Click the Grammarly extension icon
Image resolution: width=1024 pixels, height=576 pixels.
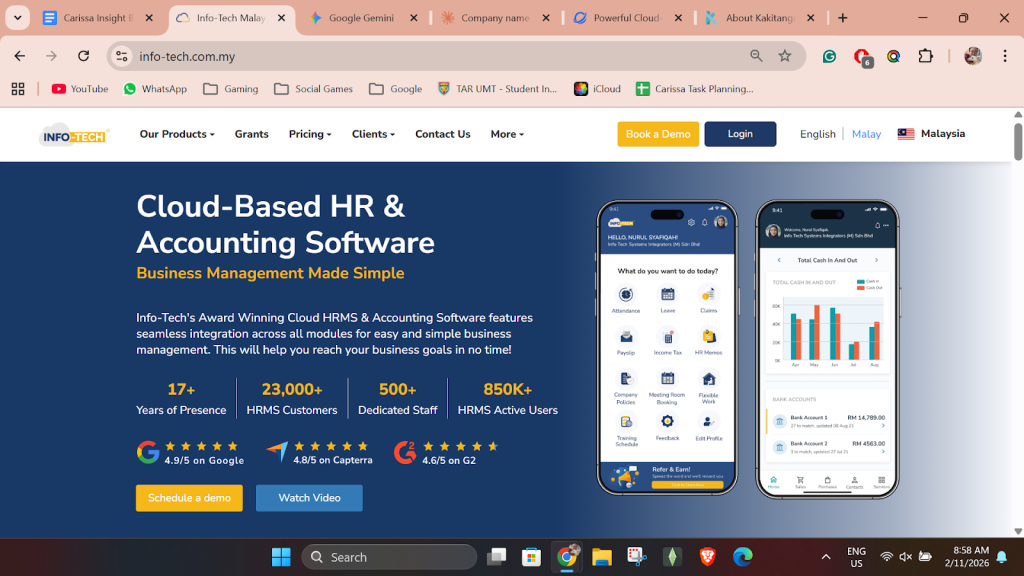(829, 56)
